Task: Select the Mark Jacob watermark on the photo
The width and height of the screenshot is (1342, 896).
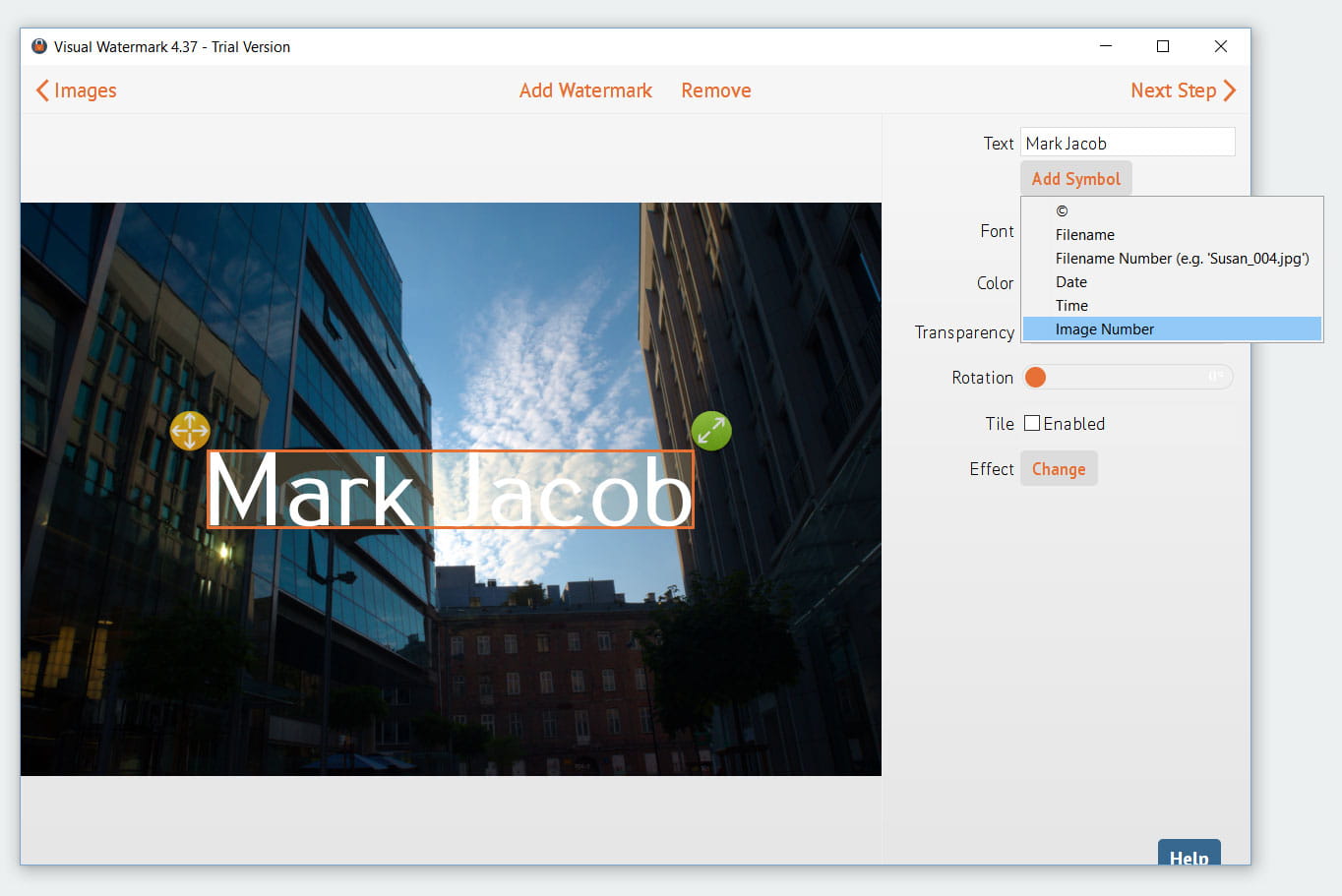Action: 451,490
